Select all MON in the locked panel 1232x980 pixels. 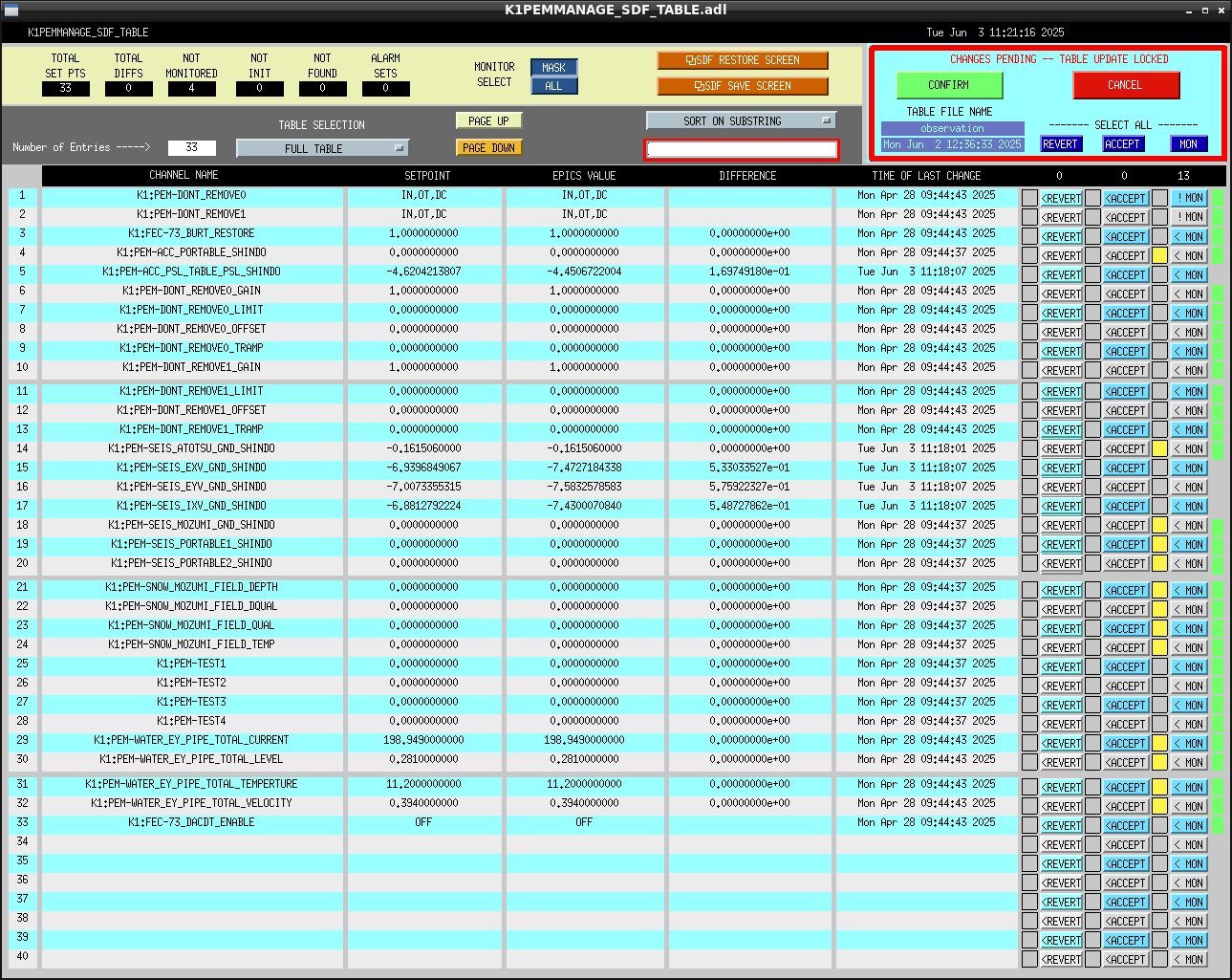coord(1189,144)
